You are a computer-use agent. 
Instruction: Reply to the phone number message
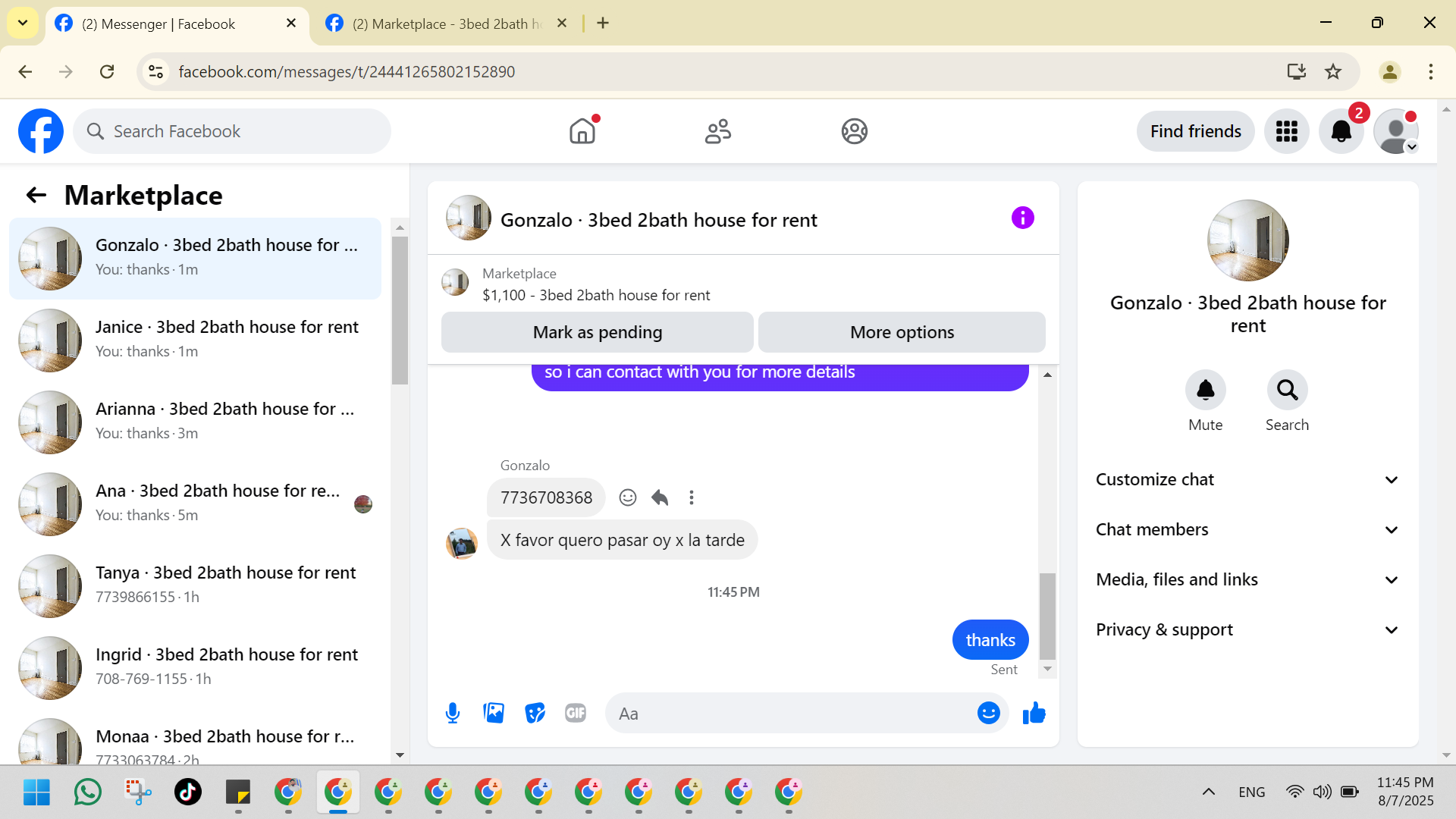pos(660,497)
